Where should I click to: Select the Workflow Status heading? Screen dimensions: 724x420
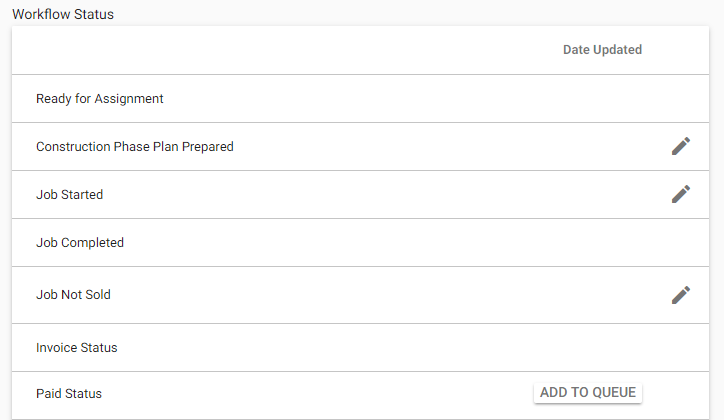click(x=63, y=14)
